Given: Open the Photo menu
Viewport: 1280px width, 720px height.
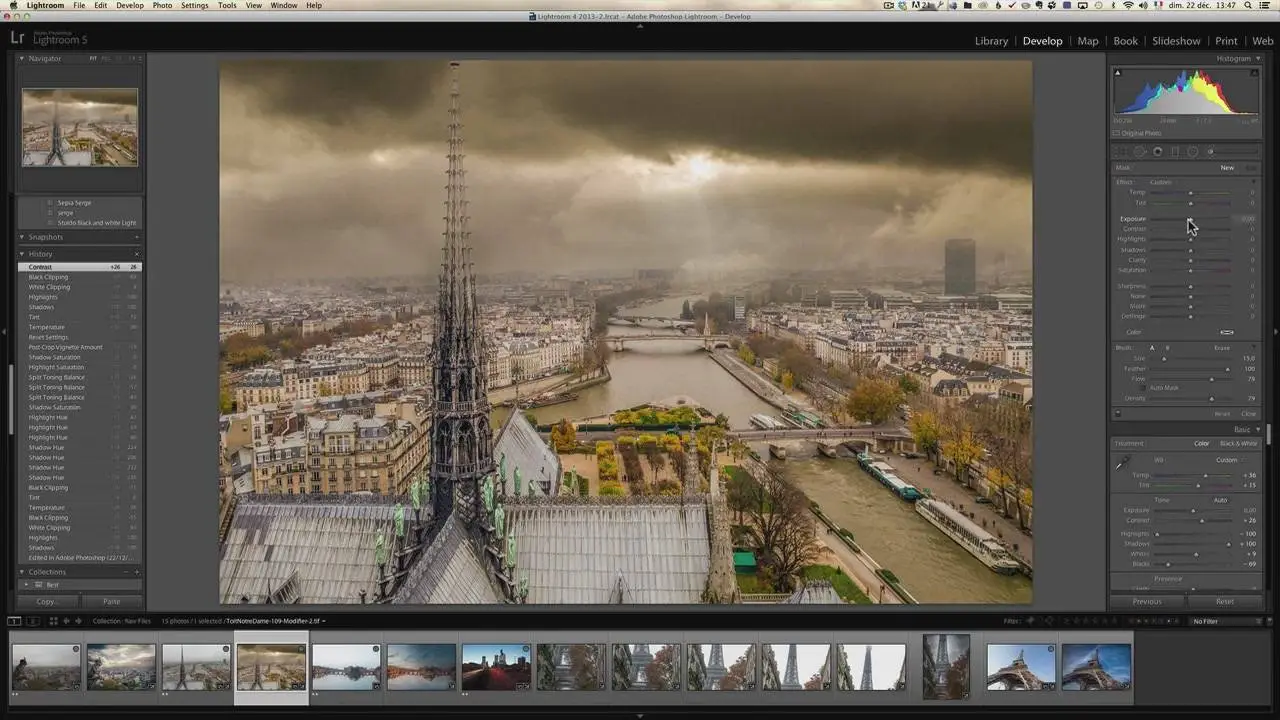Looking at the screenshot, I should coord(162,5).
